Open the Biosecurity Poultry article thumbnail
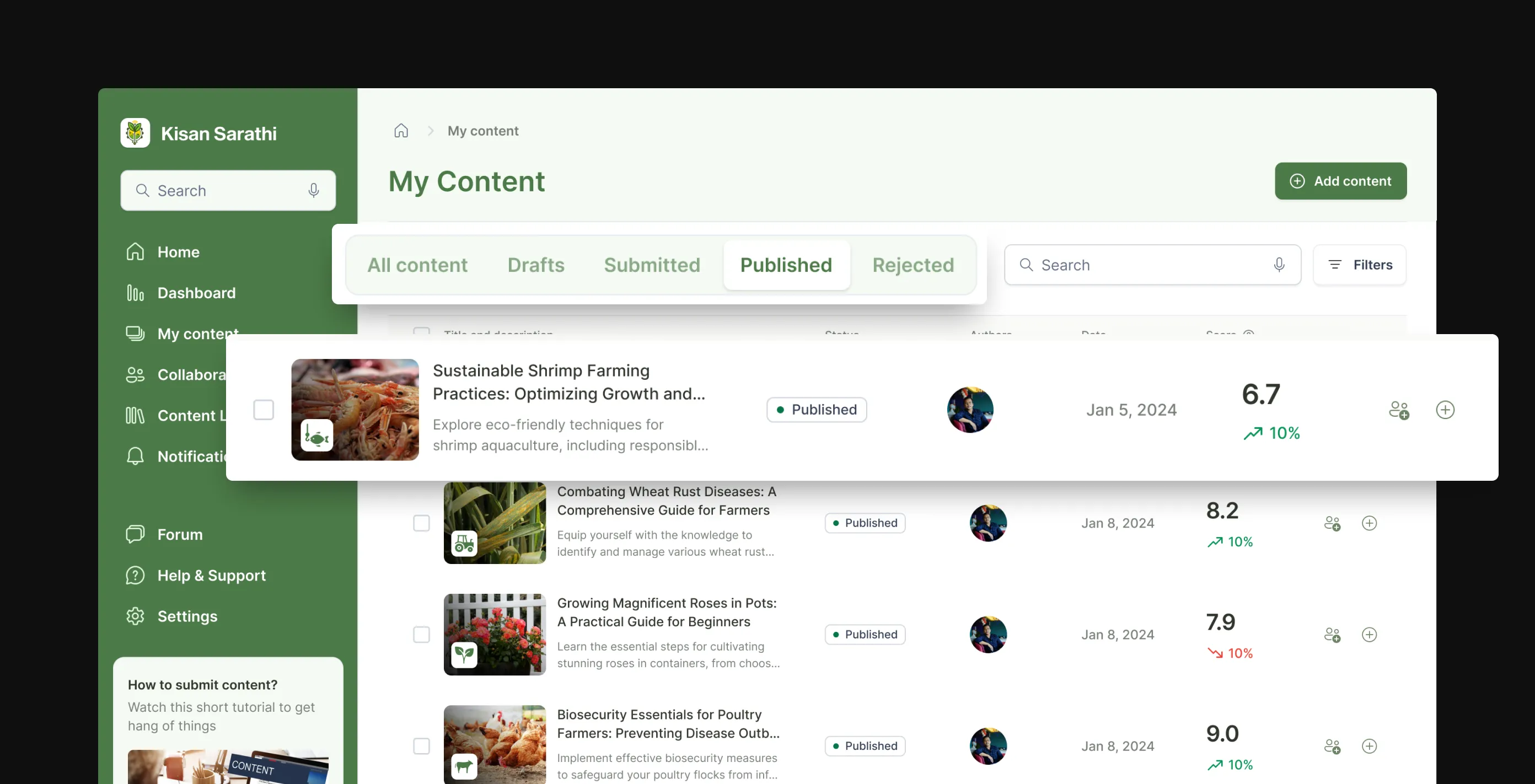This screenshot has width=1535, height=784. coord(495,745)
